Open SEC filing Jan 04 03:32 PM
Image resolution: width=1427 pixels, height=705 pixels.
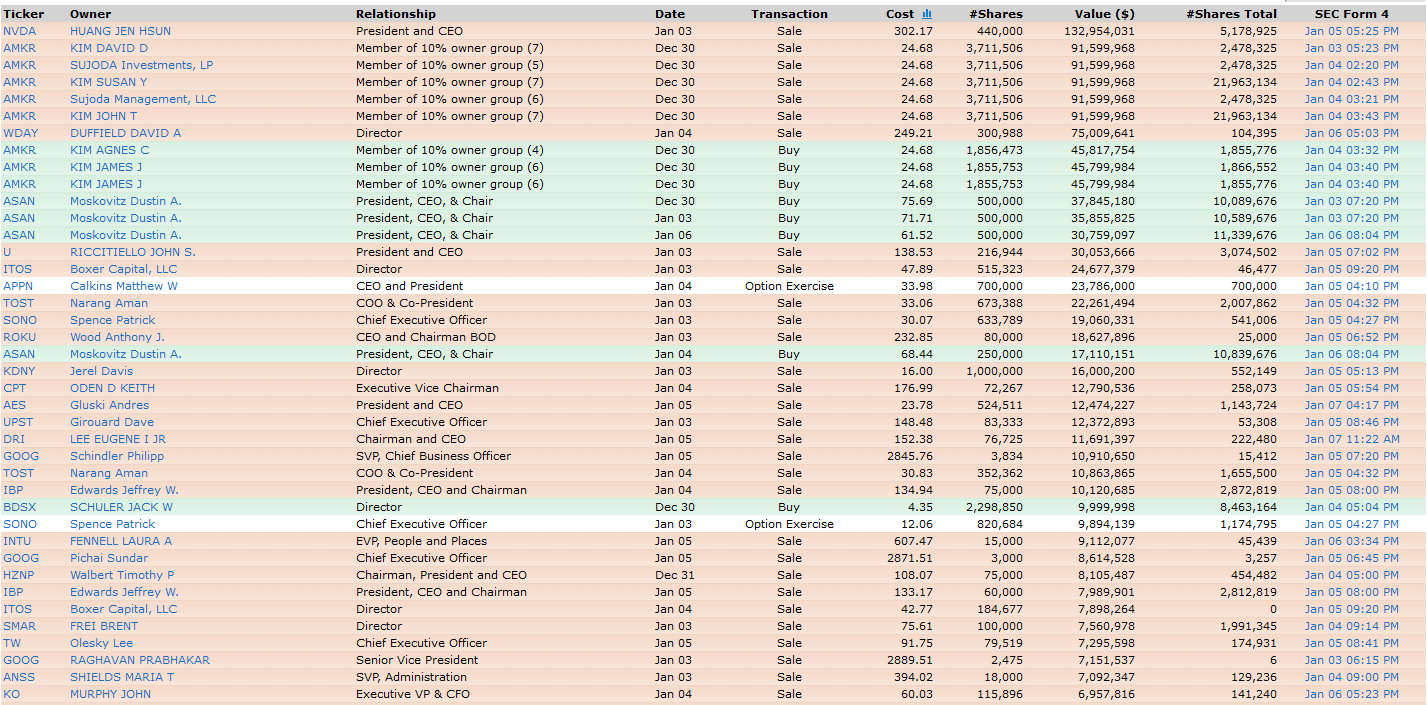[x=1351, y=150]
